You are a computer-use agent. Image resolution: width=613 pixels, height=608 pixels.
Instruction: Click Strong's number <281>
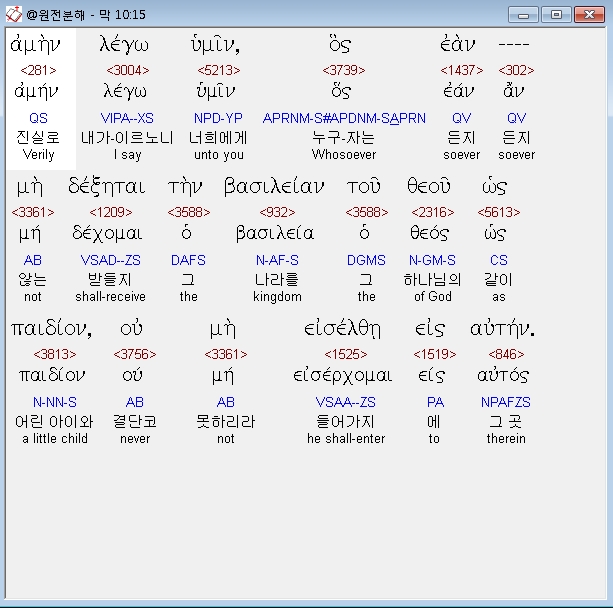[38, 70]
